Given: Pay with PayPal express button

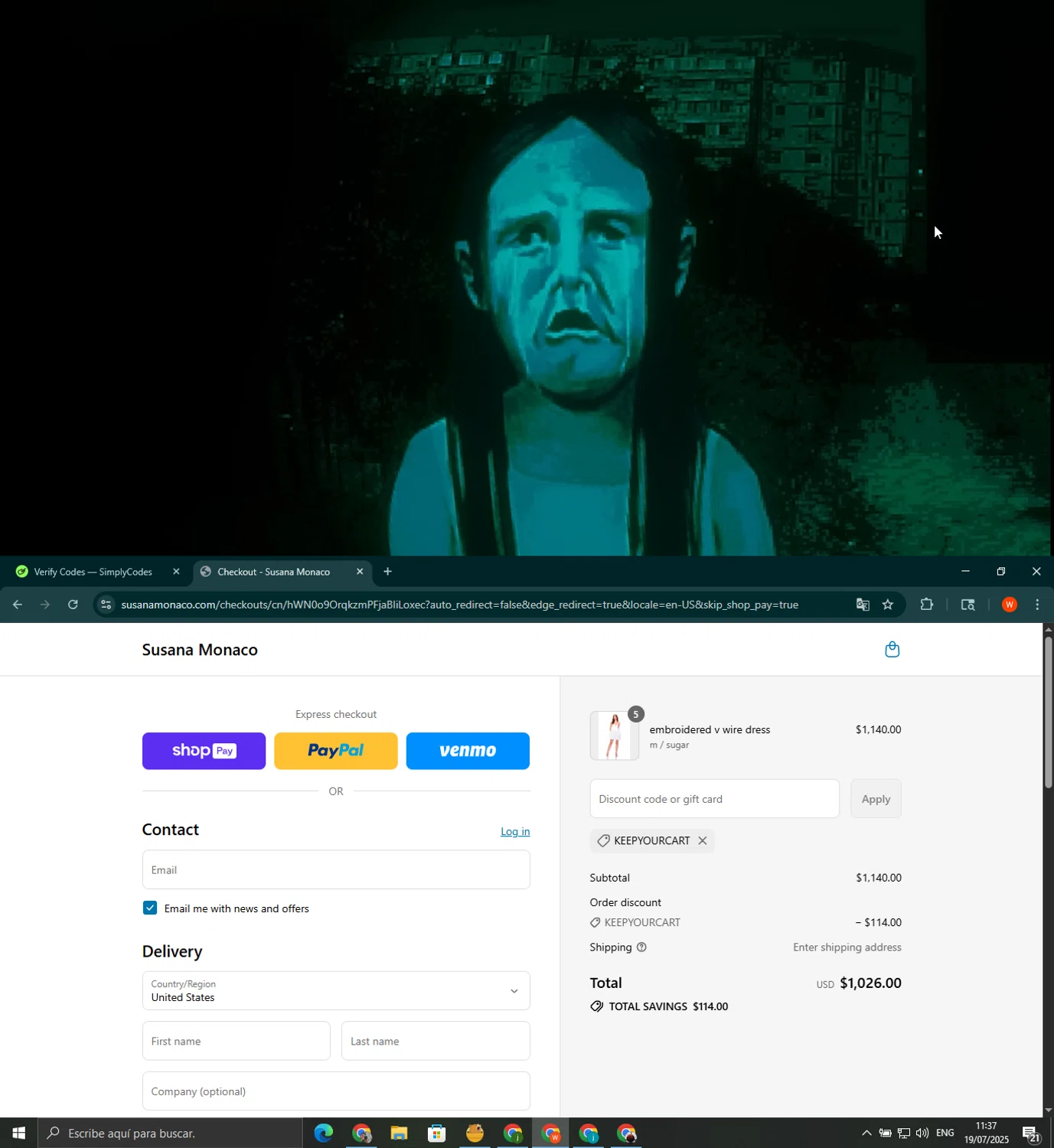Looking at the screenshot, I should coord(336,751).
